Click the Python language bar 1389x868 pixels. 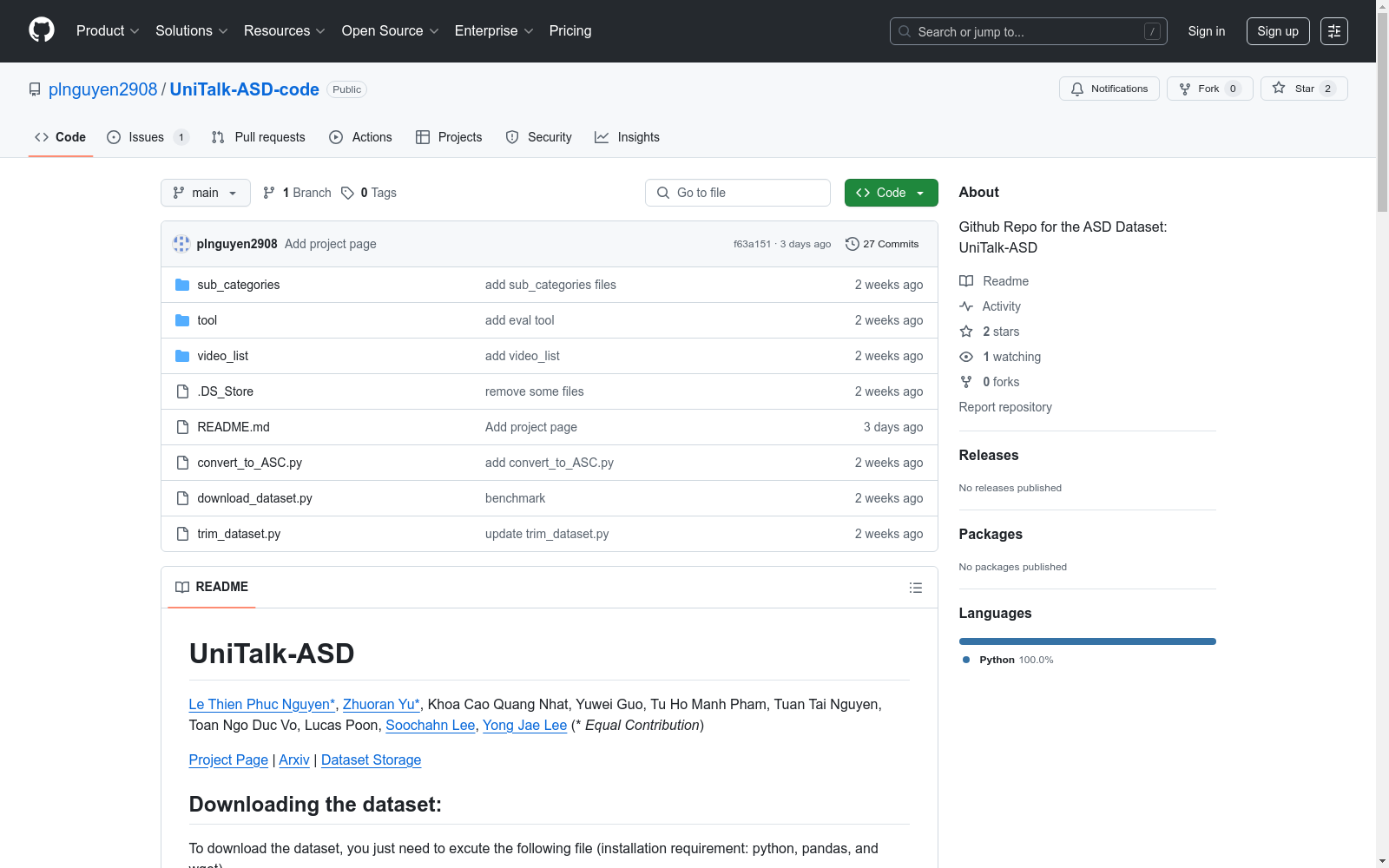click(x=1088, y=641)
